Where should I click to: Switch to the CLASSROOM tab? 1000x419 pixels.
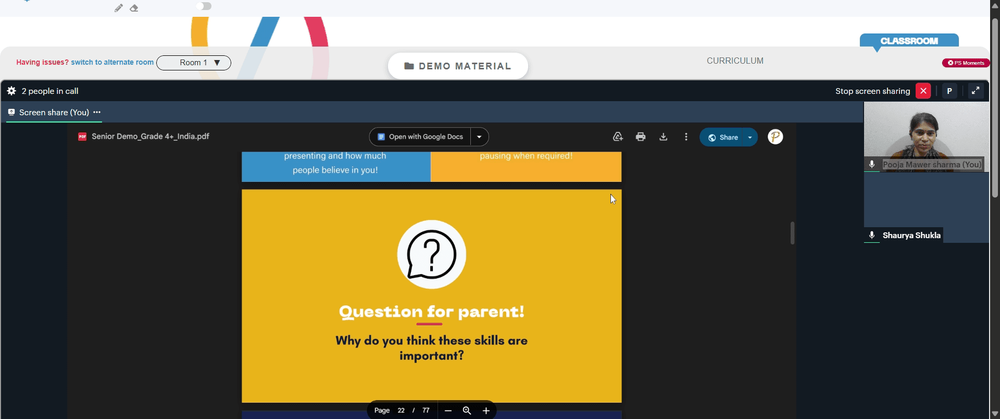click(x=909, y=41)
